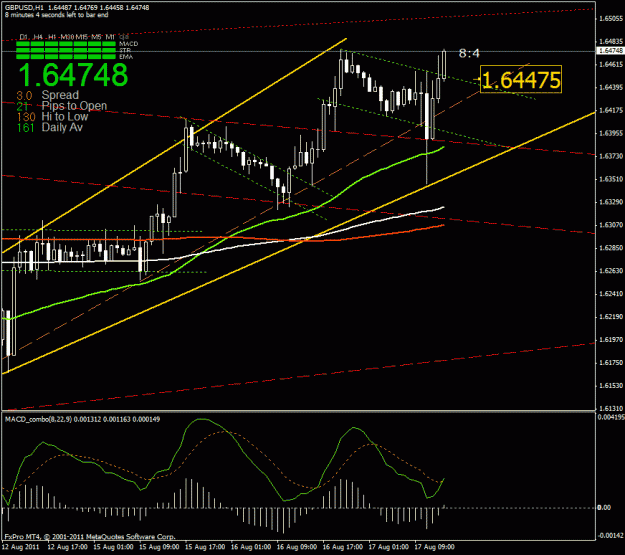
Task: Select the solid green MACD line in indicator window
Action: [x=203, y=419]
